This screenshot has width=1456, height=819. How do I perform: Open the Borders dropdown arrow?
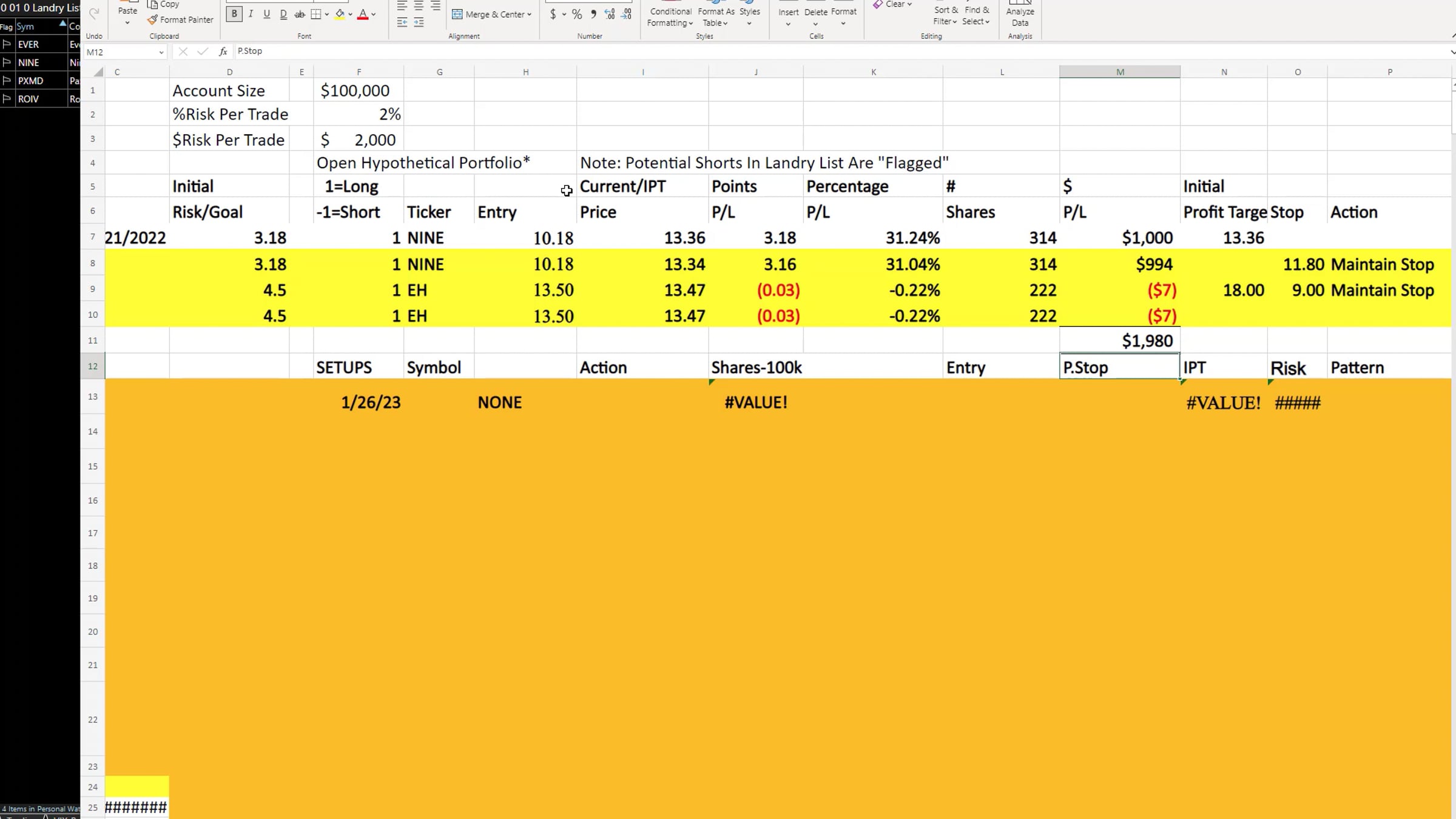coord(327,15)
